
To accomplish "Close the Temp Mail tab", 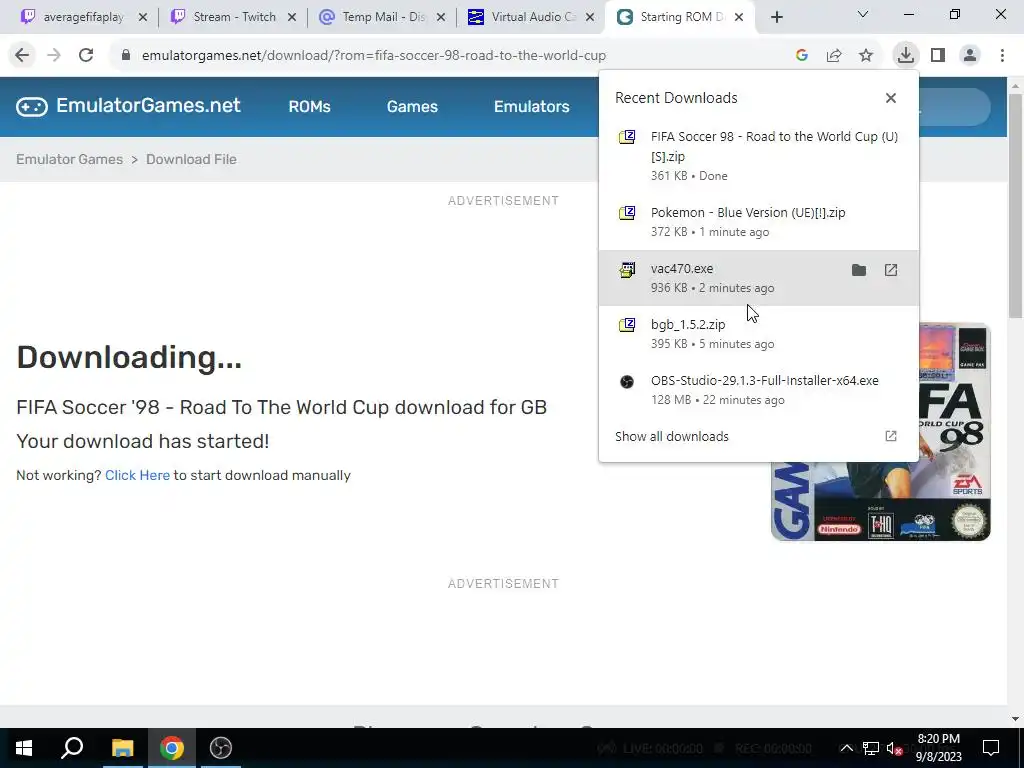I will 441,18.
